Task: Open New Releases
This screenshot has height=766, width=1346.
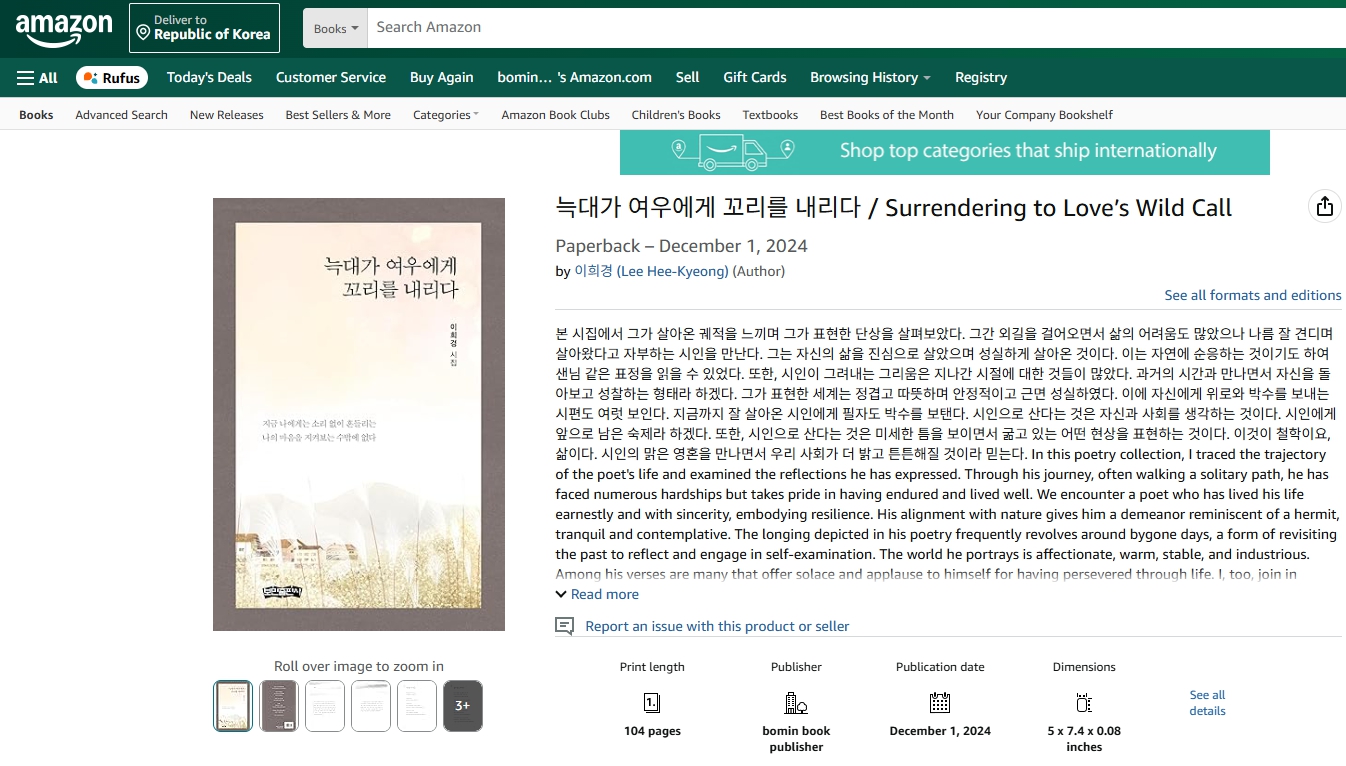Action: click(227, 115)
